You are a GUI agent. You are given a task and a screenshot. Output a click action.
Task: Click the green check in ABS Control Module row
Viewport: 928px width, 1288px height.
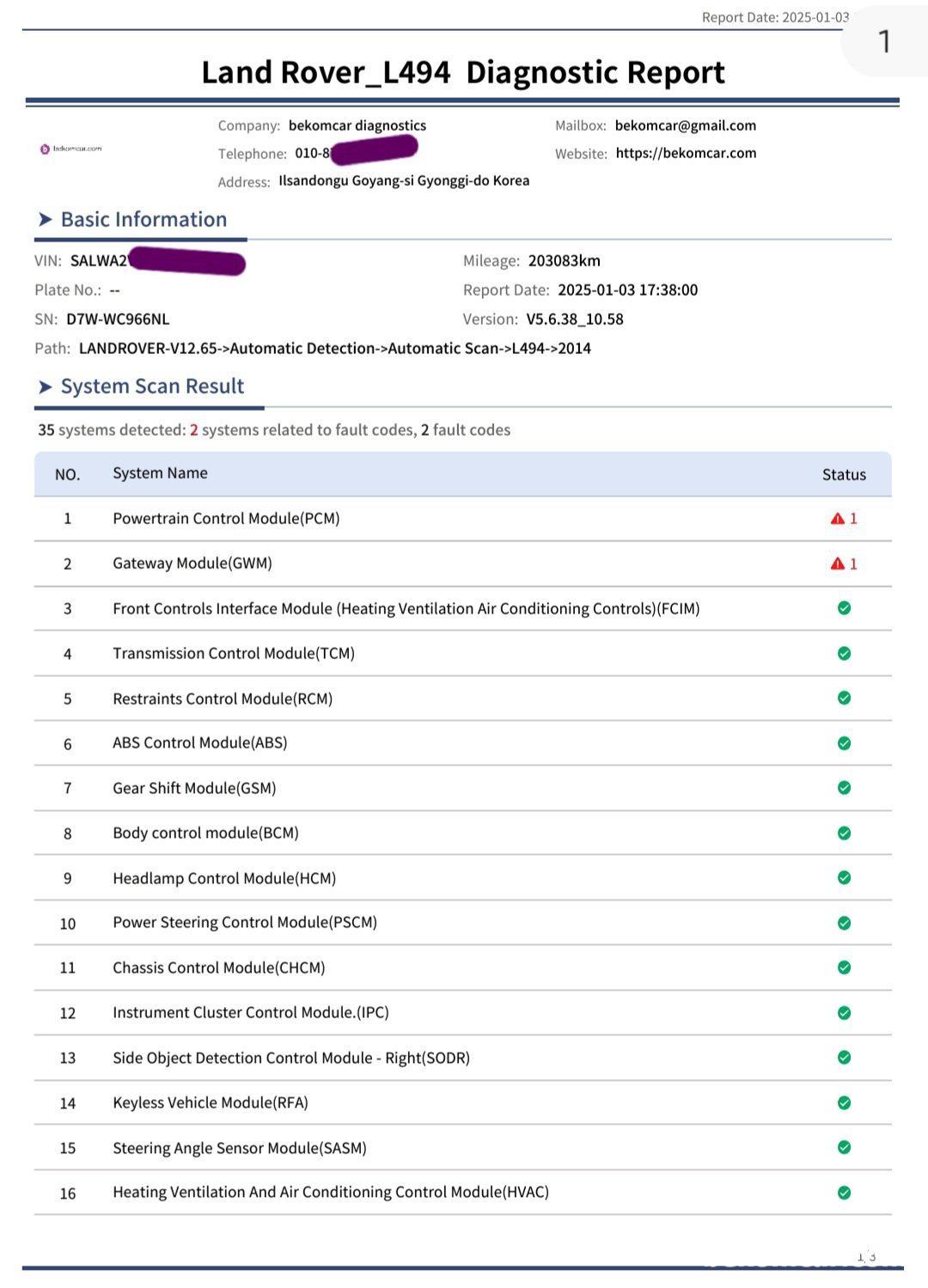pyautogui.click(x=845, y=743)
